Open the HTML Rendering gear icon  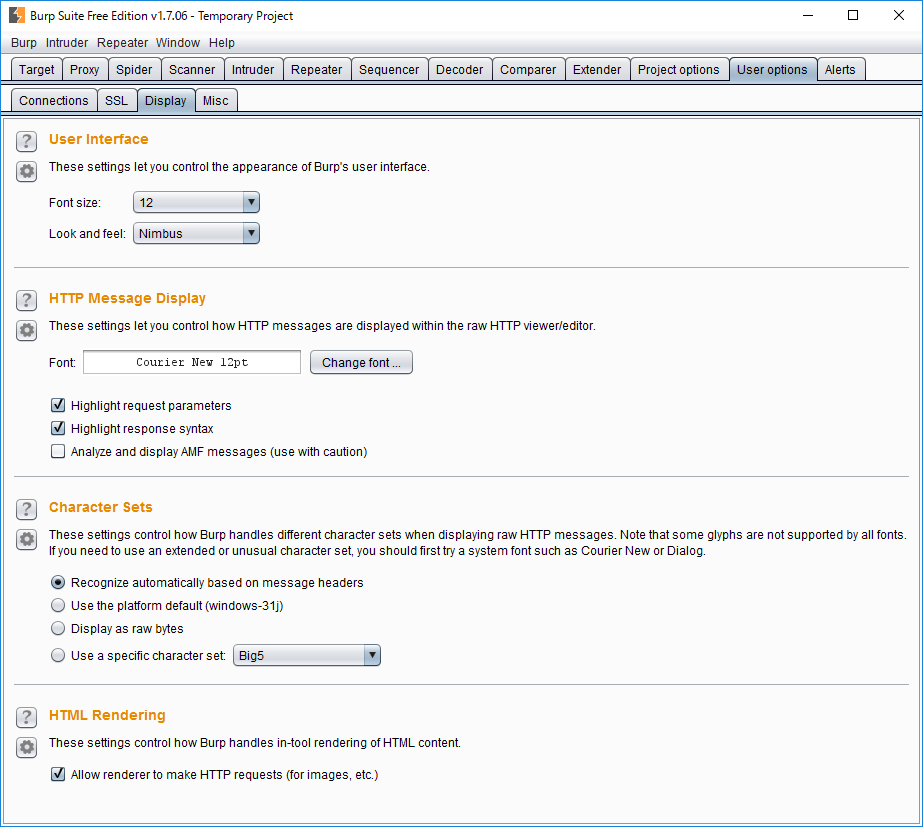coord(27,747)
